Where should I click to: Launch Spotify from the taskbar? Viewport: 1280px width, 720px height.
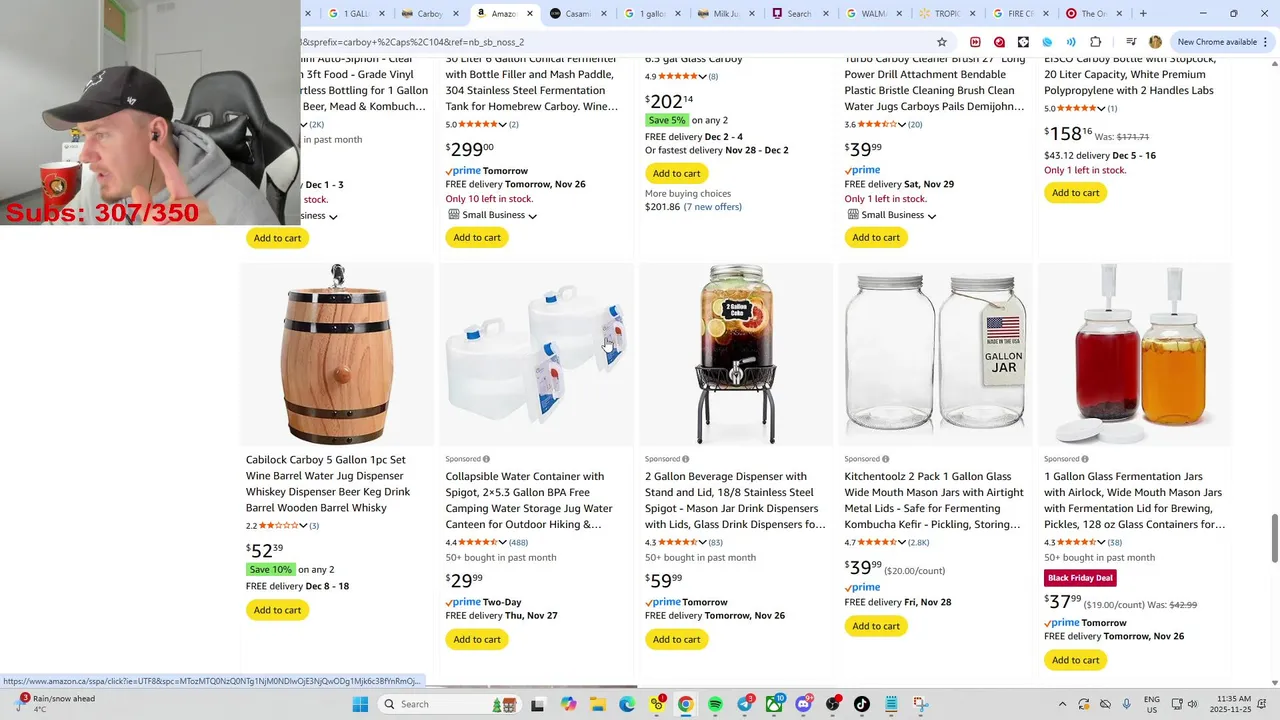[715, 704]
